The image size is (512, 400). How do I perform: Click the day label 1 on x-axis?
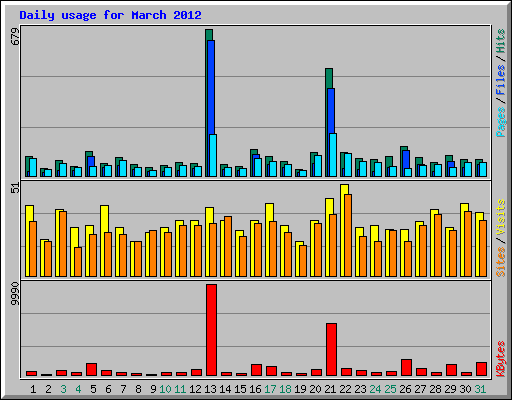pos(33,389)
